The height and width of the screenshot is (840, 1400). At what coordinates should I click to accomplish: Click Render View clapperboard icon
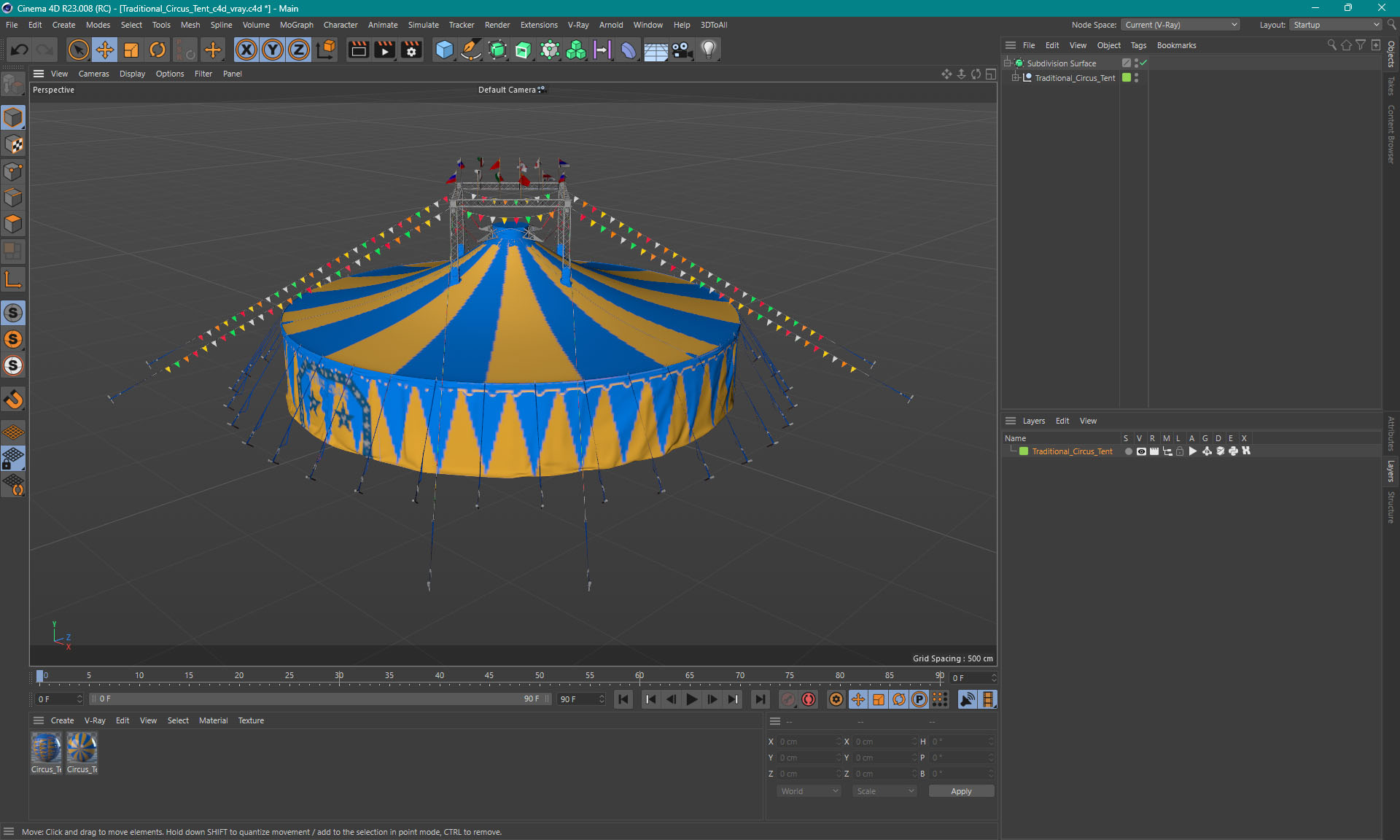point(358,50)
